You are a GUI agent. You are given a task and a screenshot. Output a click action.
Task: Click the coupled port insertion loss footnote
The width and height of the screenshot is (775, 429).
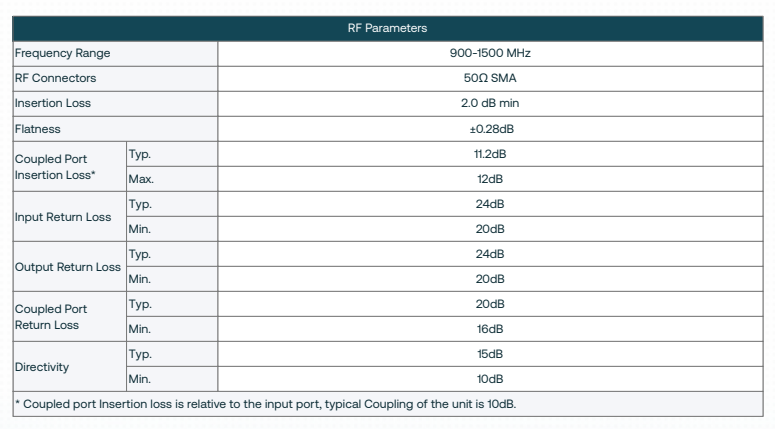click(265, 404)
